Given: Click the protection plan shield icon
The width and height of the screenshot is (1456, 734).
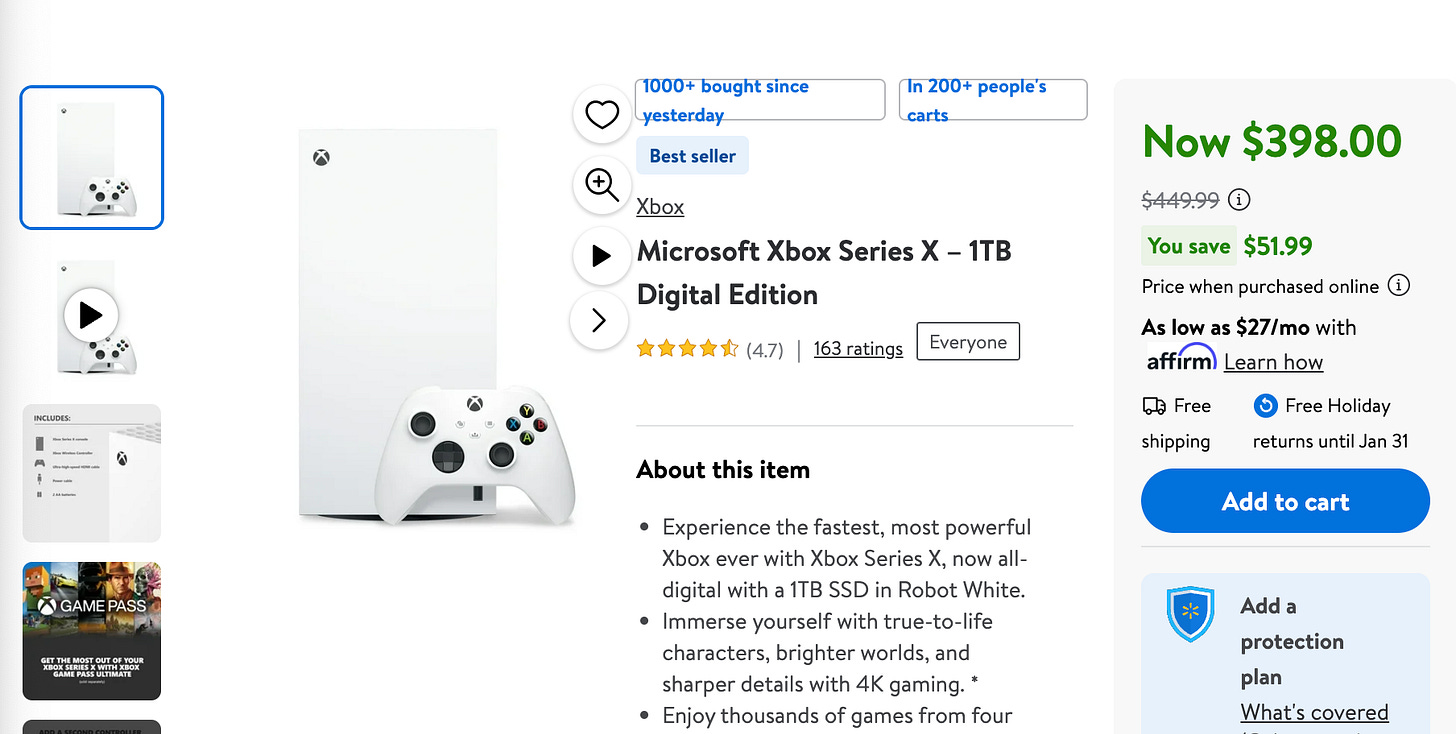Looking at the screenshot, I should (x=1189, y=612).
